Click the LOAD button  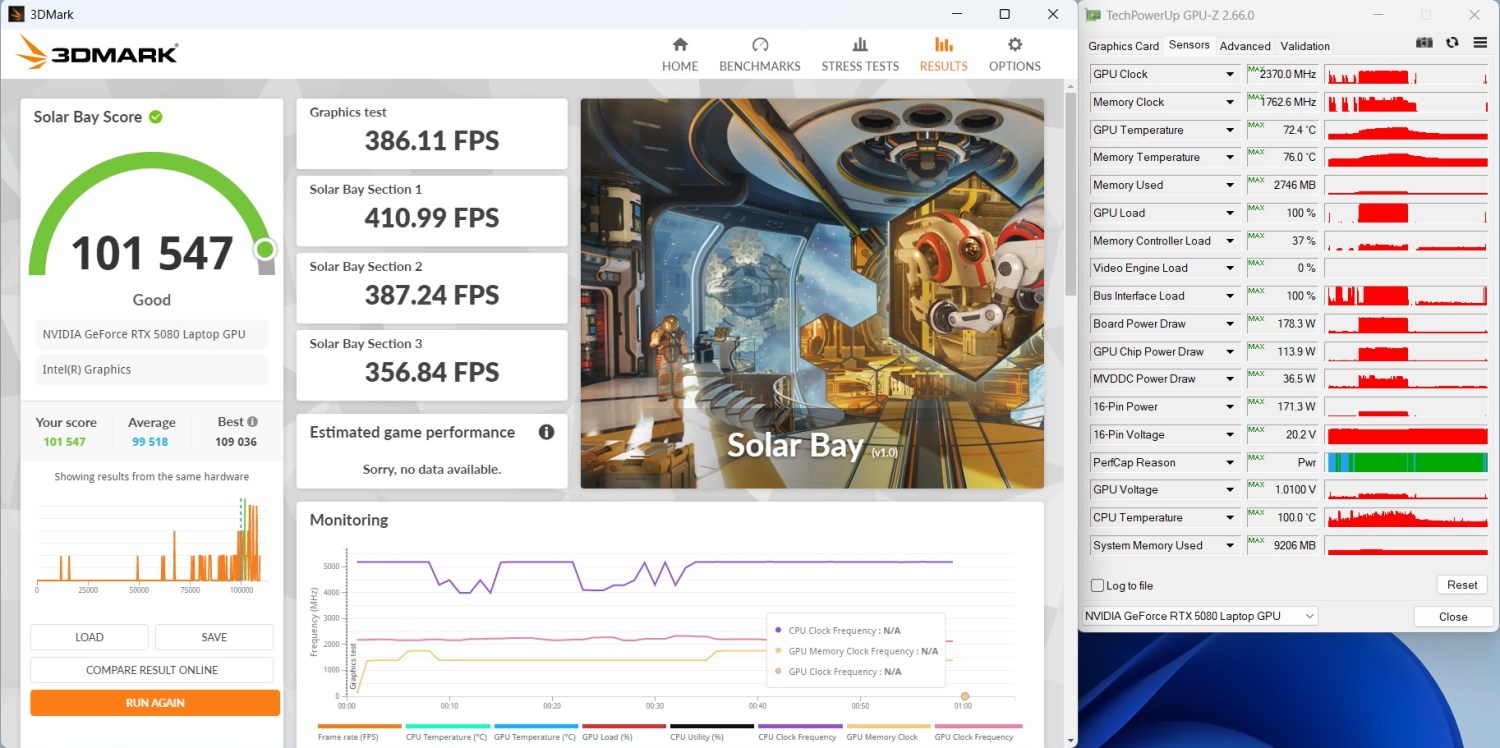click(89, 637)
